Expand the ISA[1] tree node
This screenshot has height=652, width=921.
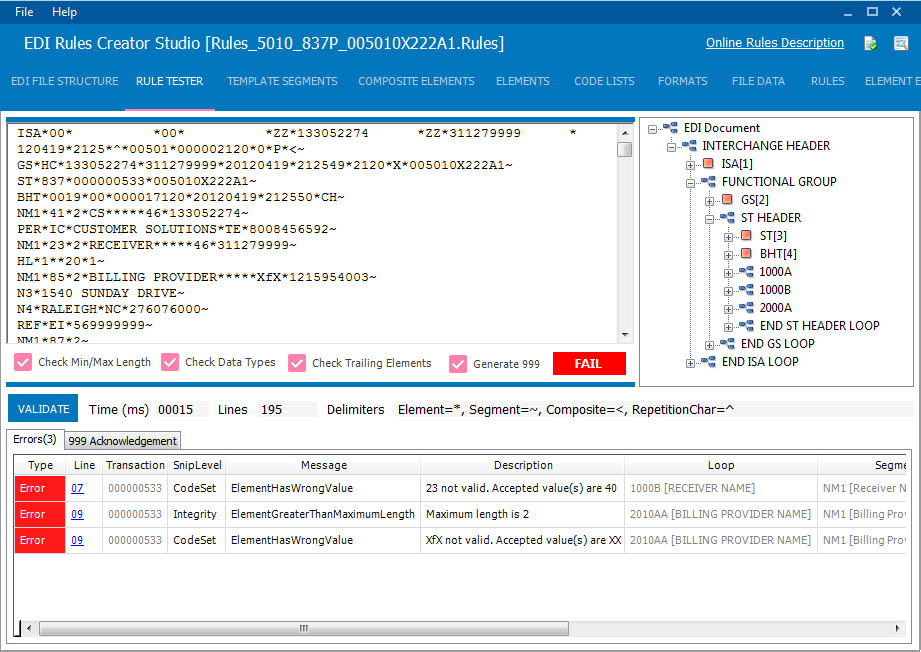(x=691, y=166)
